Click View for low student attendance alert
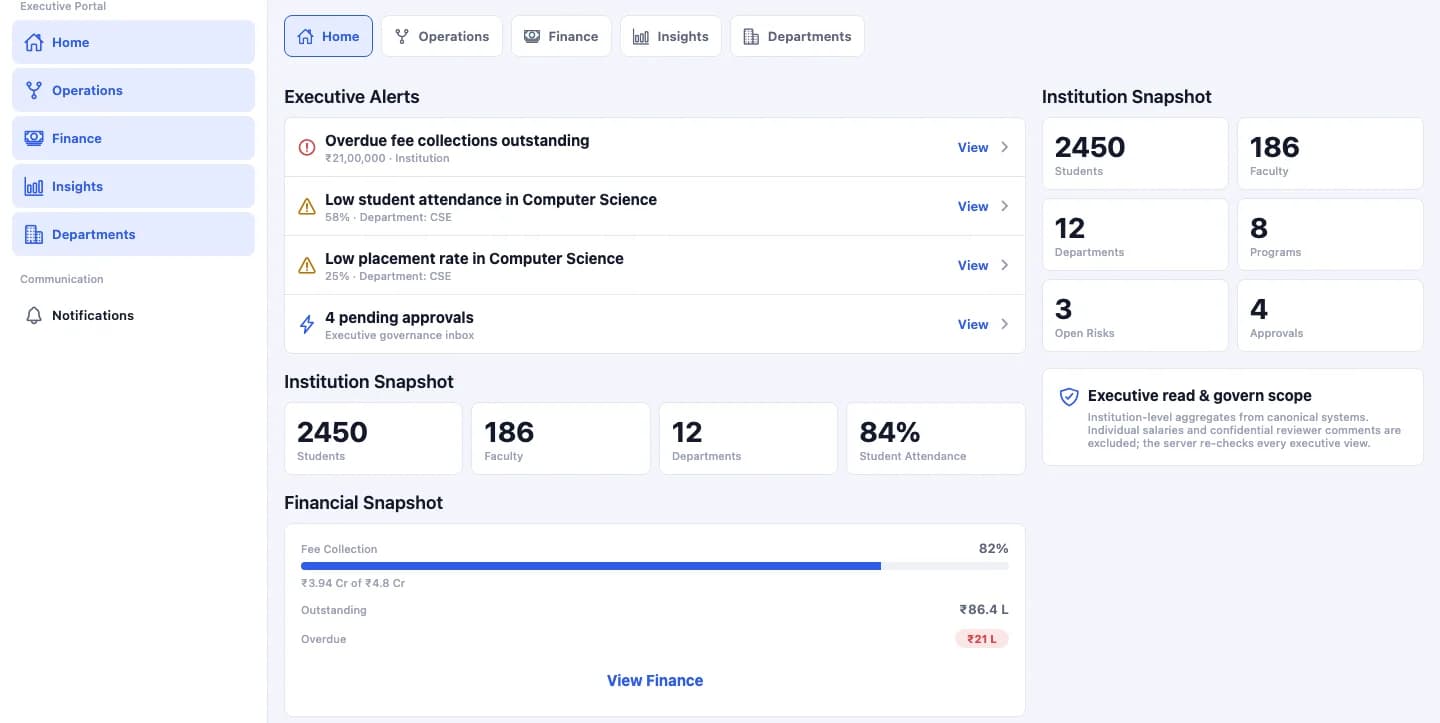The height and width of the screenshot is (723, 1440). tap(973, 206)
